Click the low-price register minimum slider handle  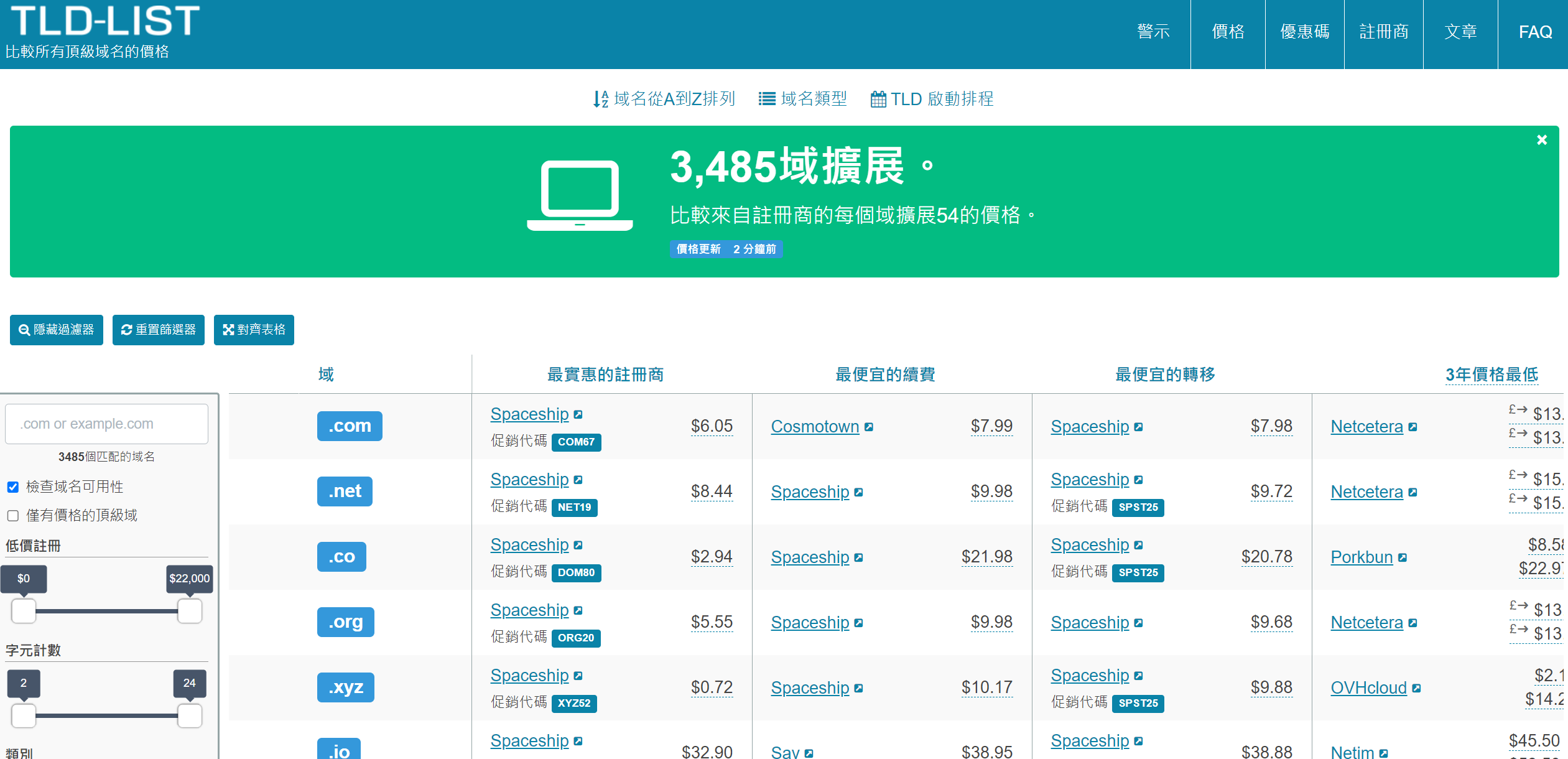[24, 611]
